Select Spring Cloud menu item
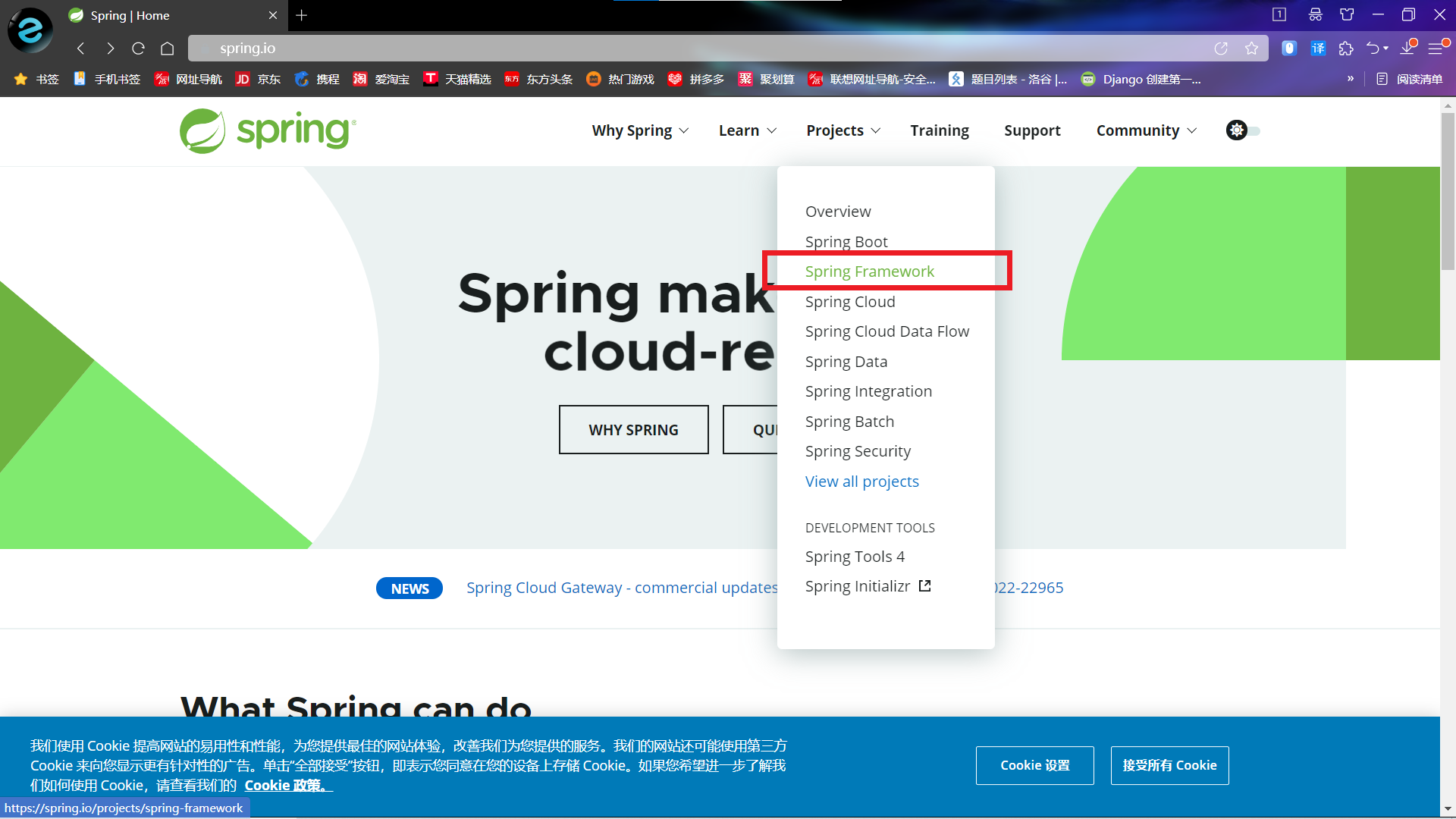Image resolution: width=1456 pixels, height=819 pixels. pyautogui.click(x=850, y=302)
